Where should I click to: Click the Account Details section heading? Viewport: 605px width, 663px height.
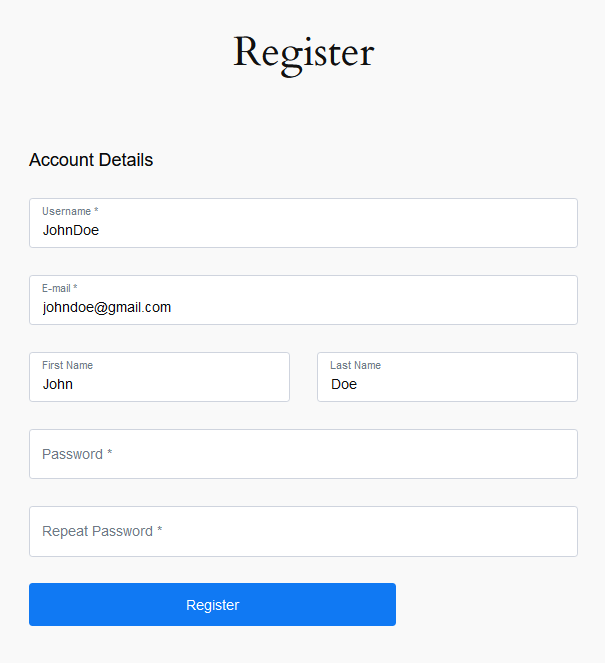[x=91, y=160]
